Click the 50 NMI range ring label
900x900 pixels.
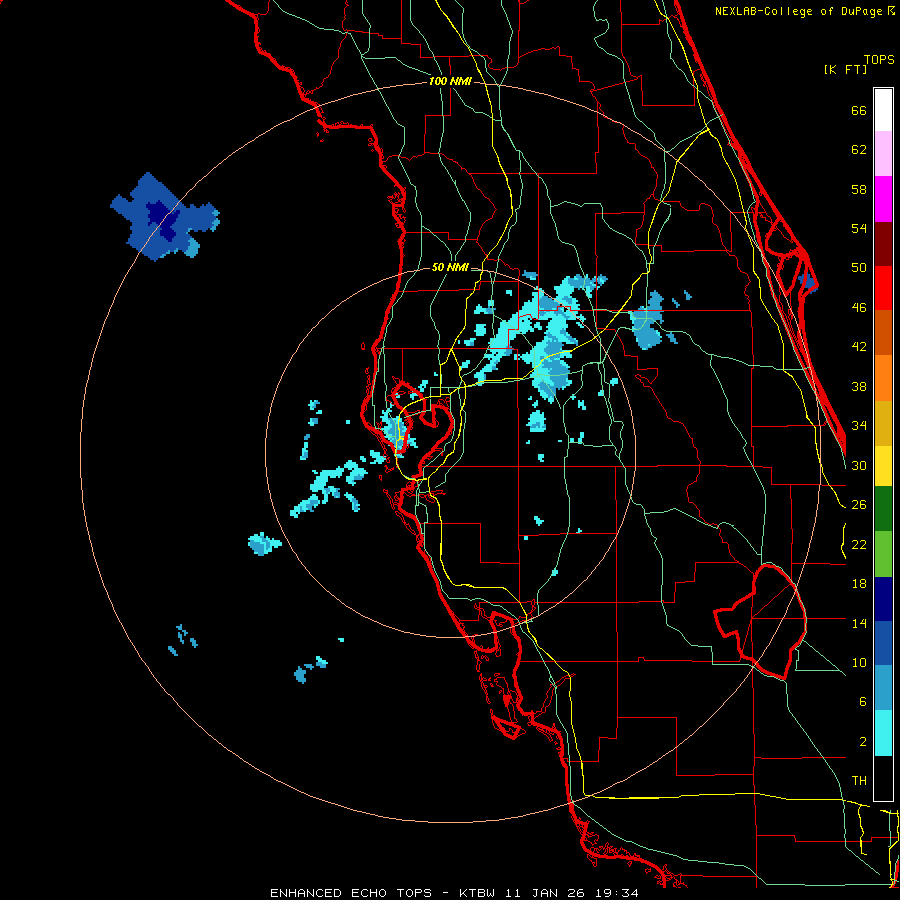tap(450, 267)
